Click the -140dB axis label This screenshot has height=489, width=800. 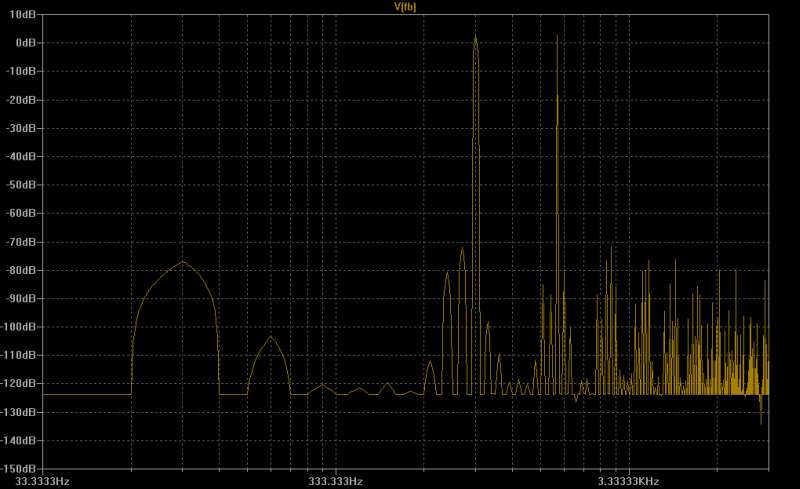pyautogui.click(x=19, y=441)
